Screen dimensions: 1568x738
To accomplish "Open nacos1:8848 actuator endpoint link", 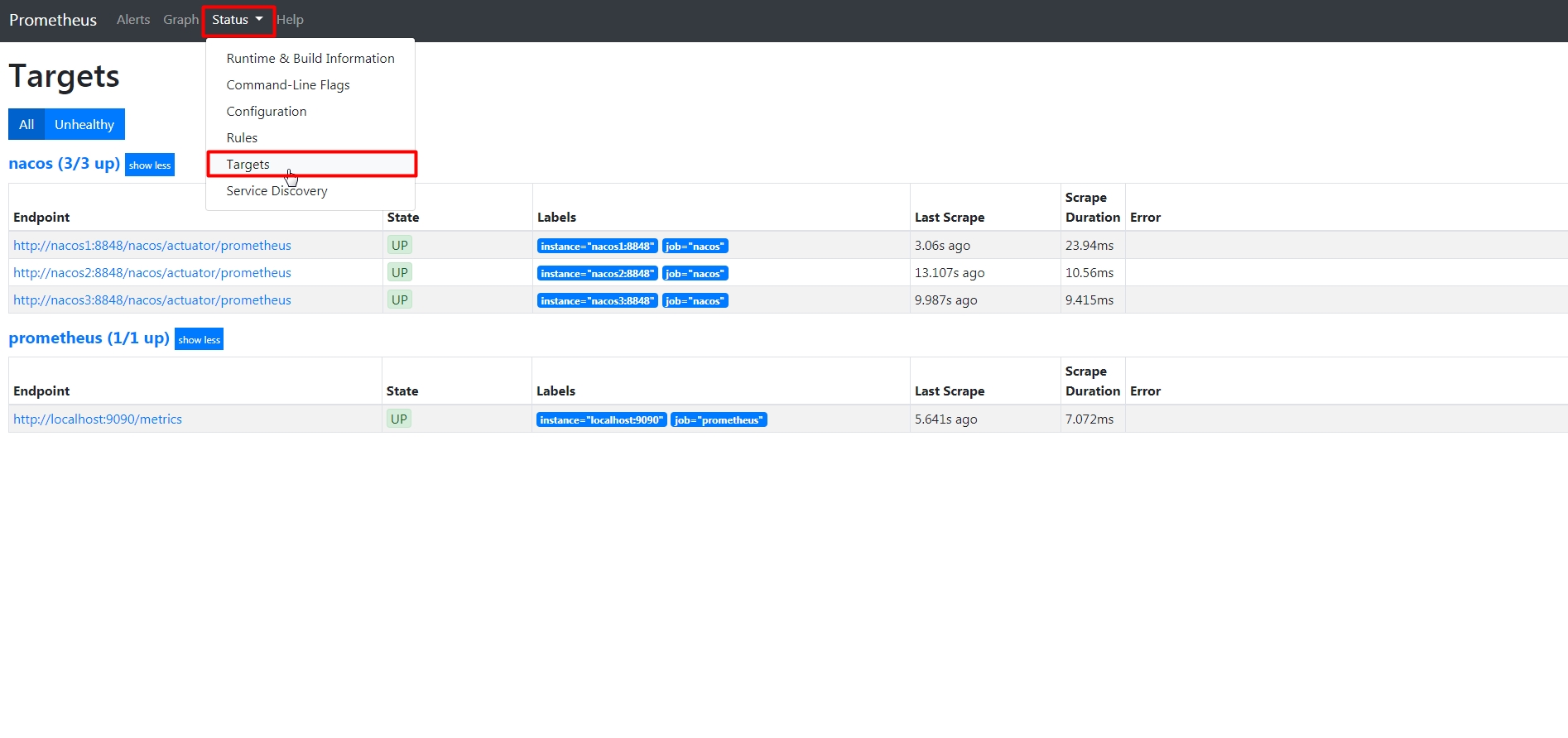I will pos(152,246).
